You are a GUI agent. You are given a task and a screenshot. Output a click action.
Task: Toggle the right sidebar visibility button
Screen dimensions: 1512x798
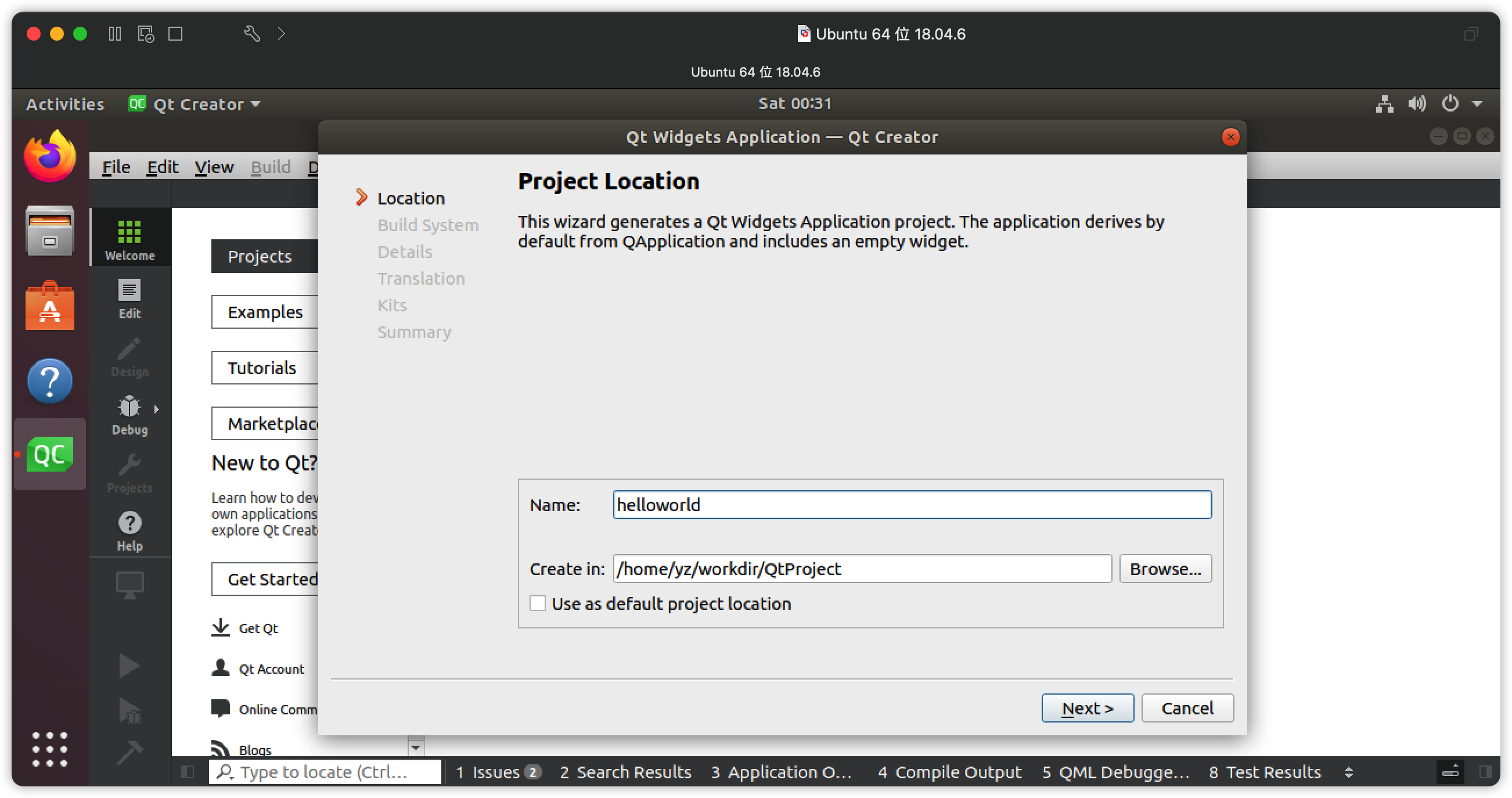coord(1485,772)
